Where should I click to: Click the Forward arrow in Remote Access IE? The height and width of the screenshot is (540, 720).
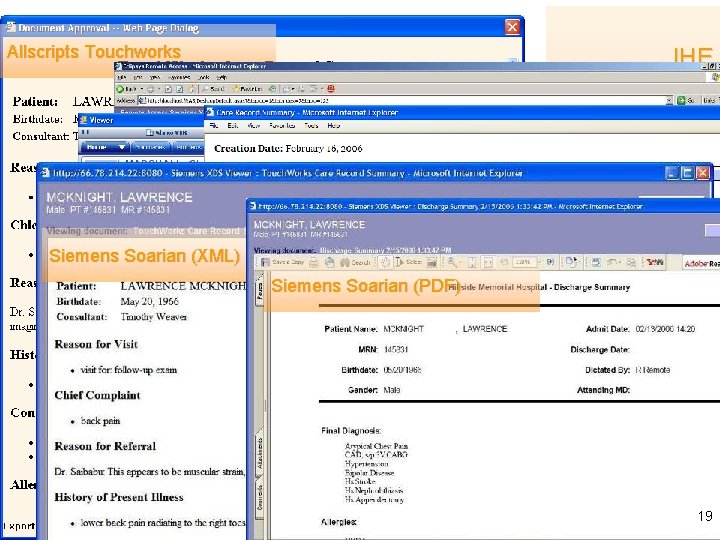point(150,89)
